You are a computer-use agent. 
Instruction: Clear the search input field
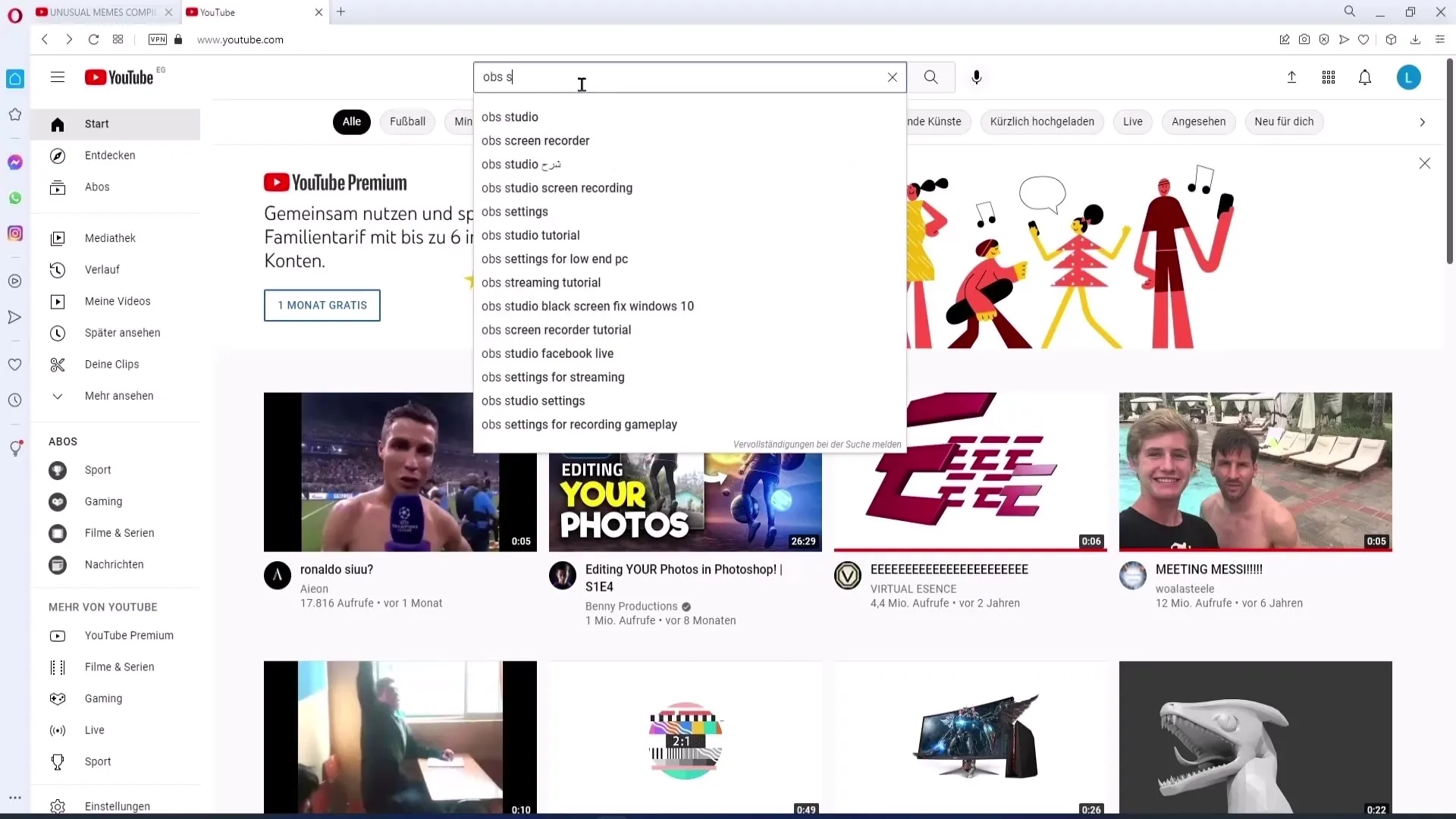coord(893,77)
